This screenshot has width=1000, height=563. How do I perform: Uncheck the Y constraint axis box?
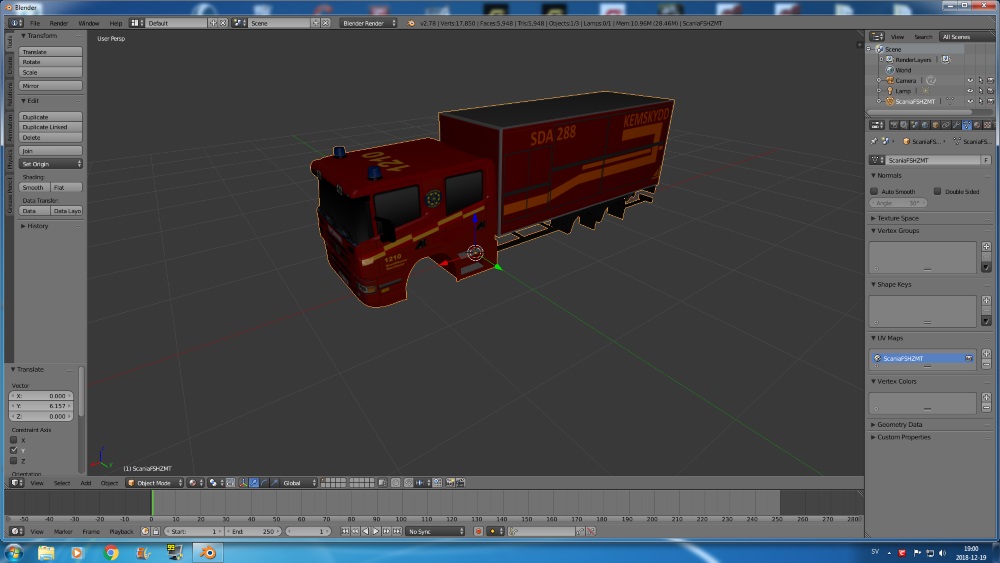point(13,450)
